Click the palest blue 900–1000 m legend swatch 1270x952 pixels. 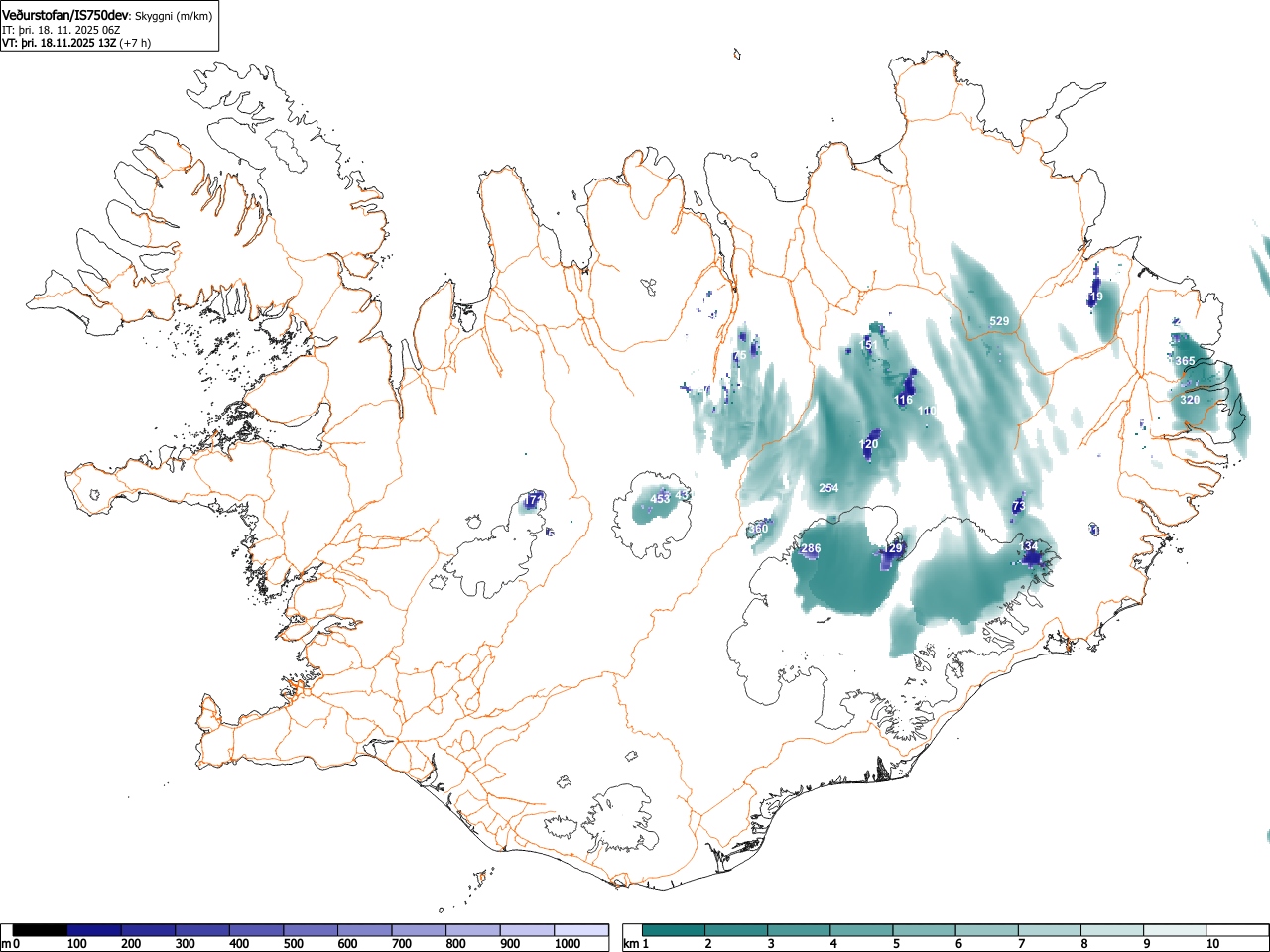pos(527,930)
